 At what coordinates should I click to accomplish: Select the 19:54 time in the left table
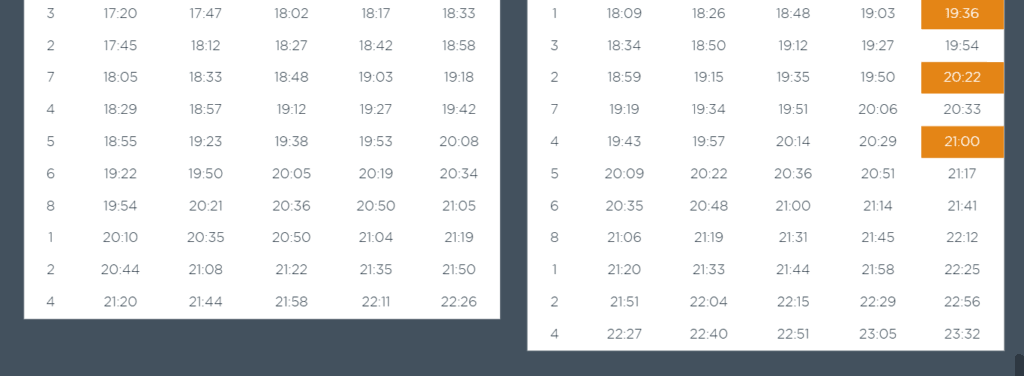tap(120, 206)
